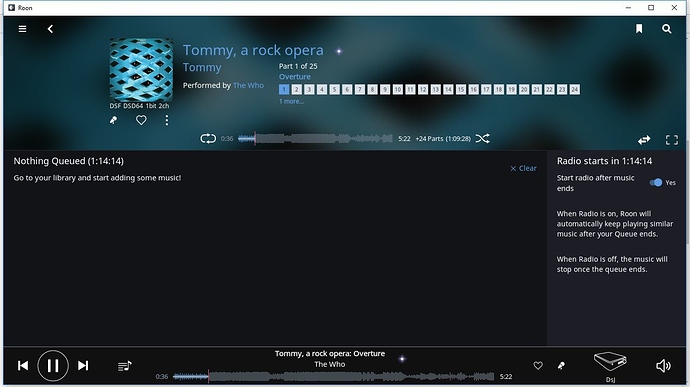Click 'The Who' in the footer
Viewport: 690px width, 387px height.
(330, 364)
